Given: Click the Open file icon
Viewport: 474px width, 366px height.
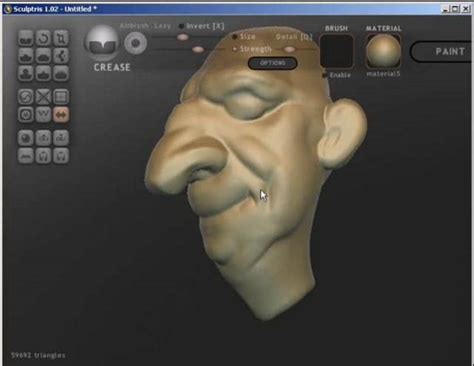Looking at the screenshot, I should coord(43,156).
